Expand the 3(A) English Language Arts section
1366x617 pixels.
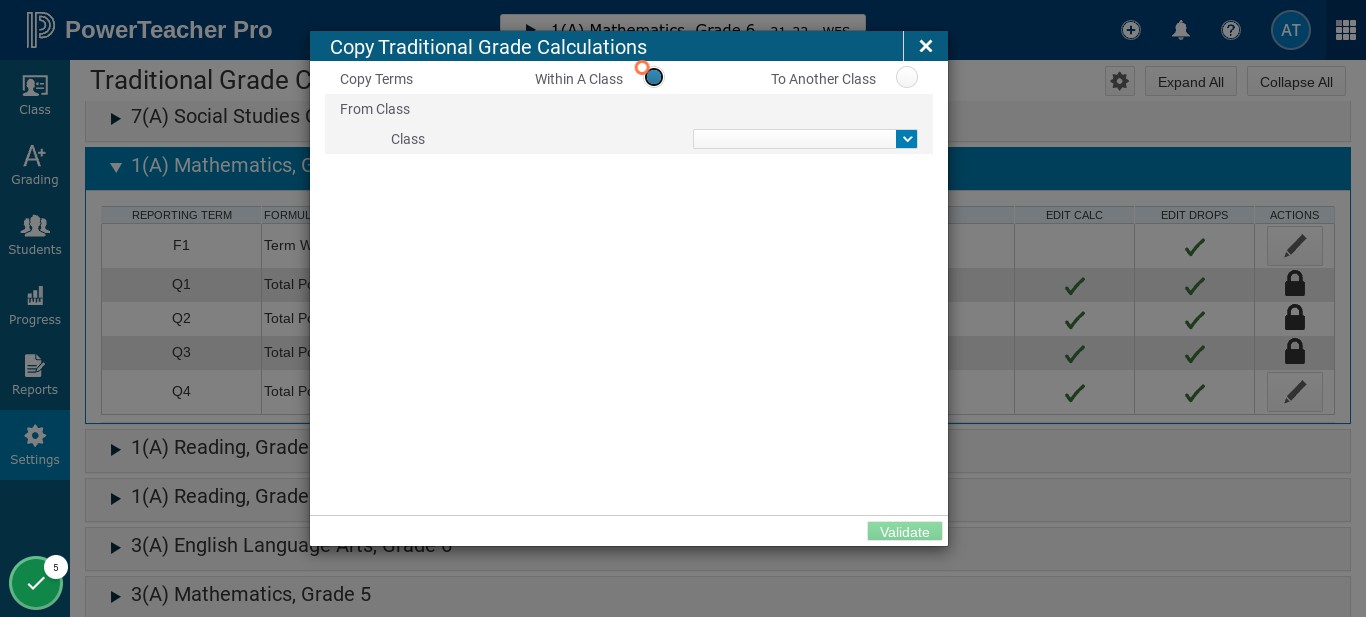115,547
